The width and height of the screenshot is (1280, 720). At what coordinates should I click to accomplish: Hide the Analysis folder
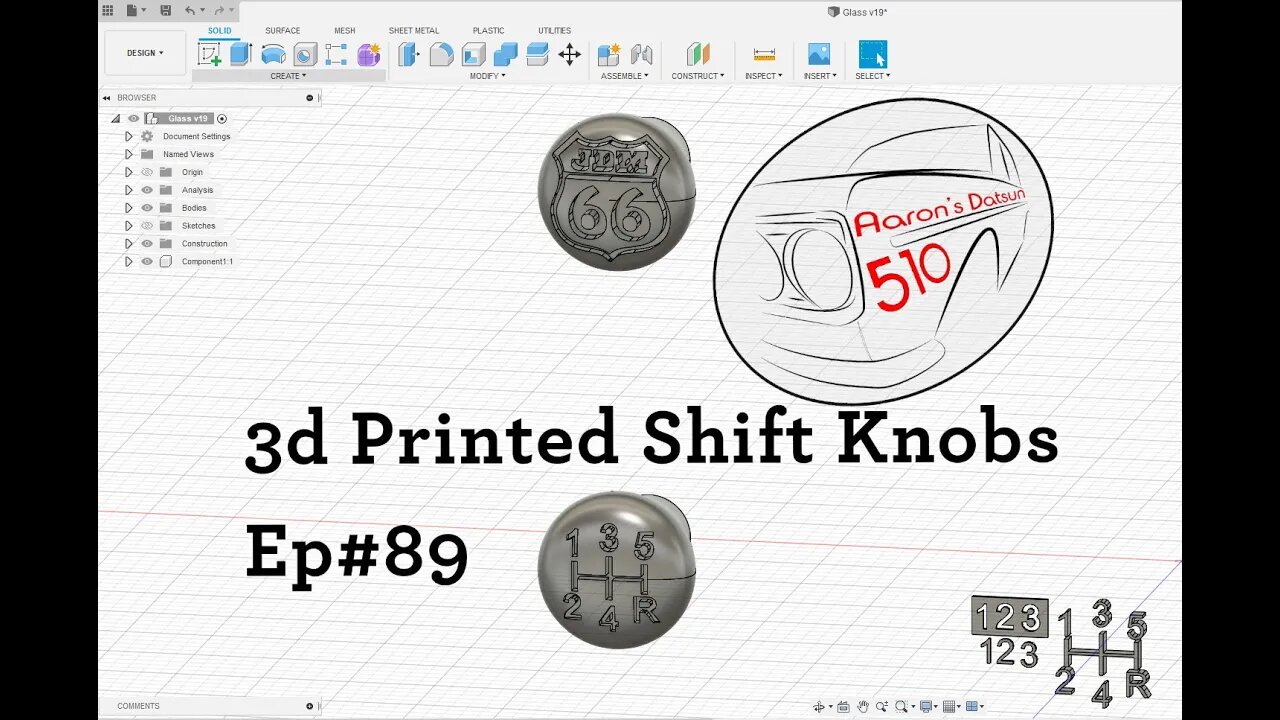[147, 190]
